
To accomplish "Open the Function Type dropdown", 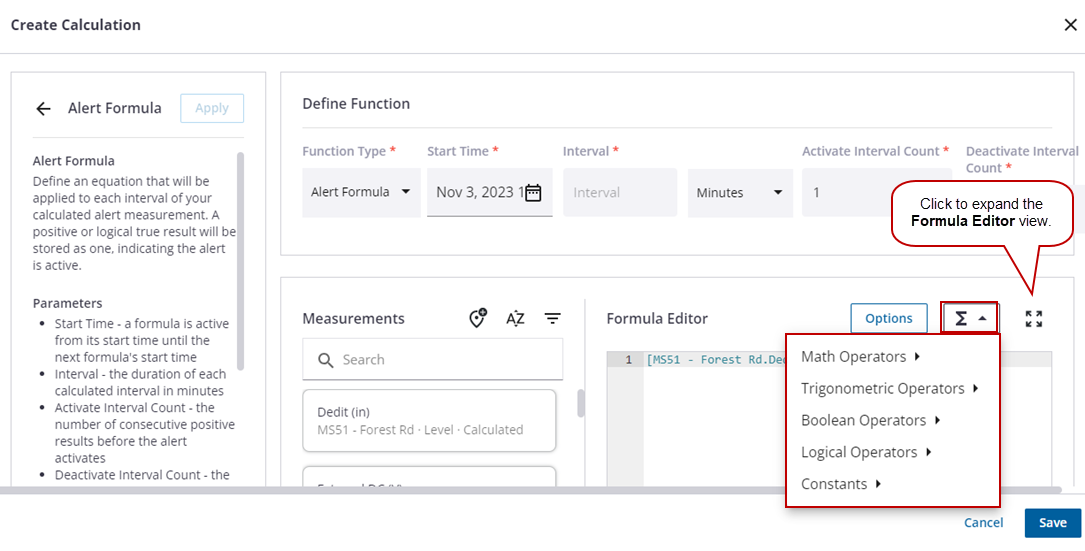I will click(x=360, y=192).
